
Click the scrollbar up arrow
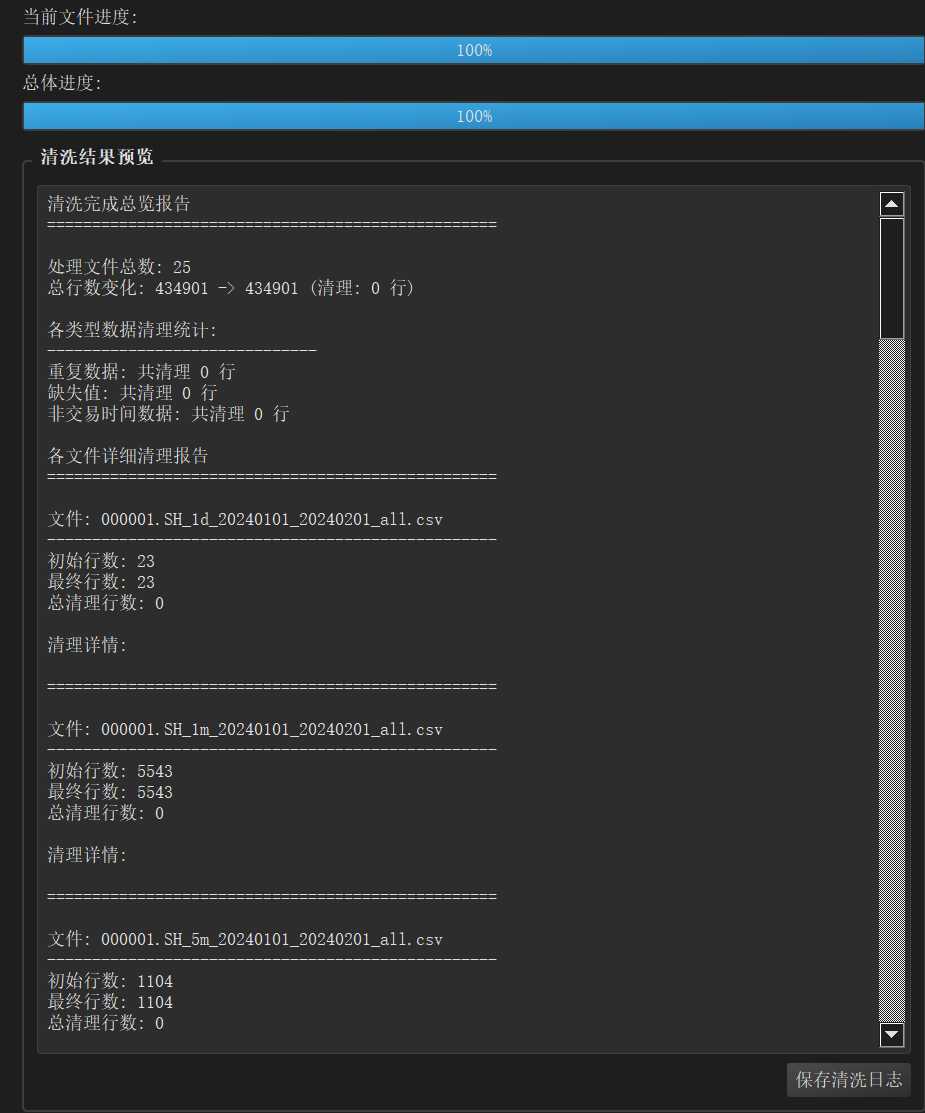pyautogui.click(x=892, y=204)
